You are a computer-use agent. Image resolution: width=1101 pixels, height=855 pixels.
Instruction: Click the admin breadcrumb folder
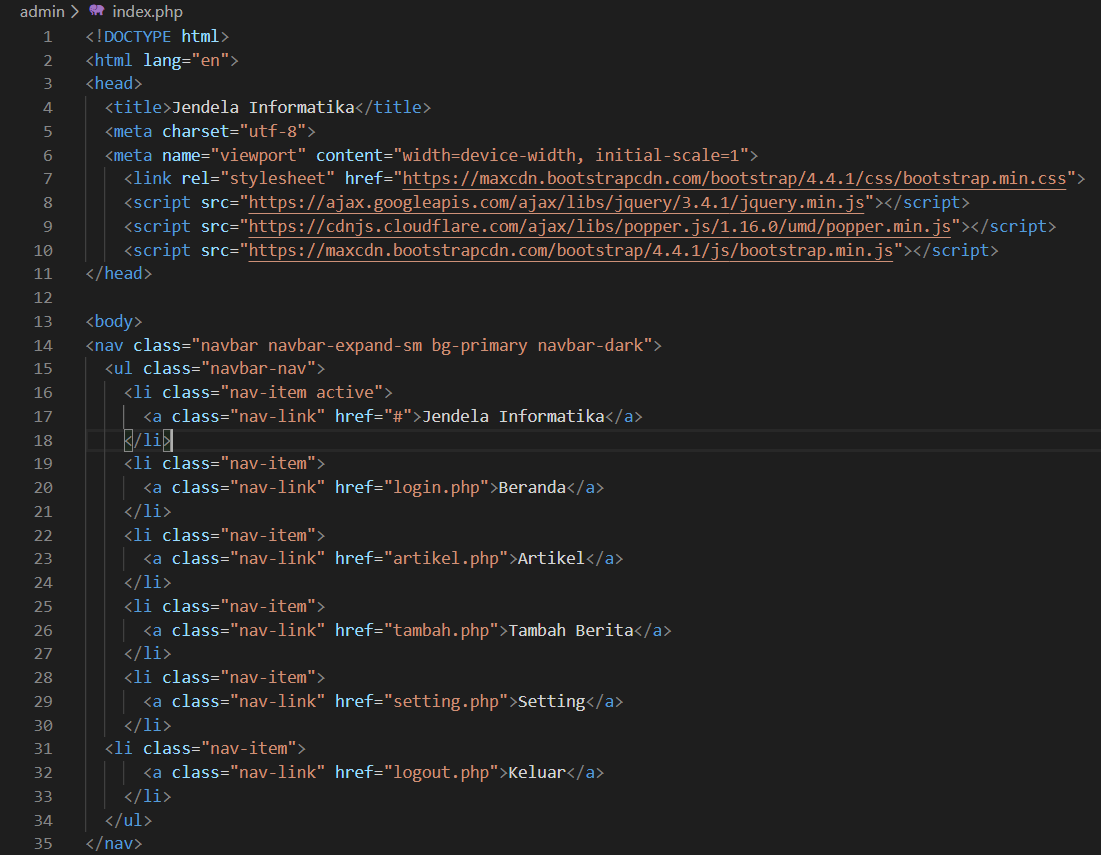[x=42, y=12]
